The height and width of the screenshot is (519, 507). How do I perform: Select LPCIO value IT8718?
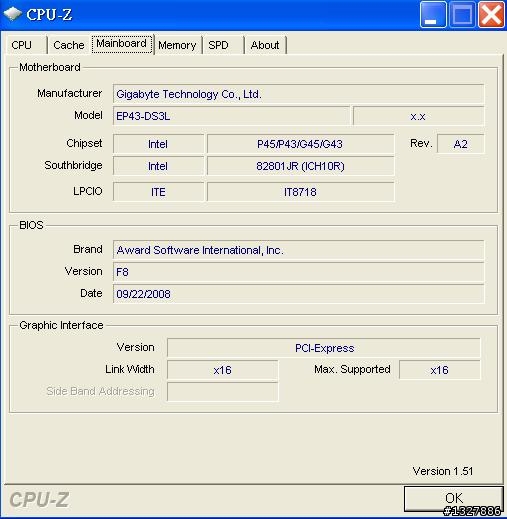point(300,192)
